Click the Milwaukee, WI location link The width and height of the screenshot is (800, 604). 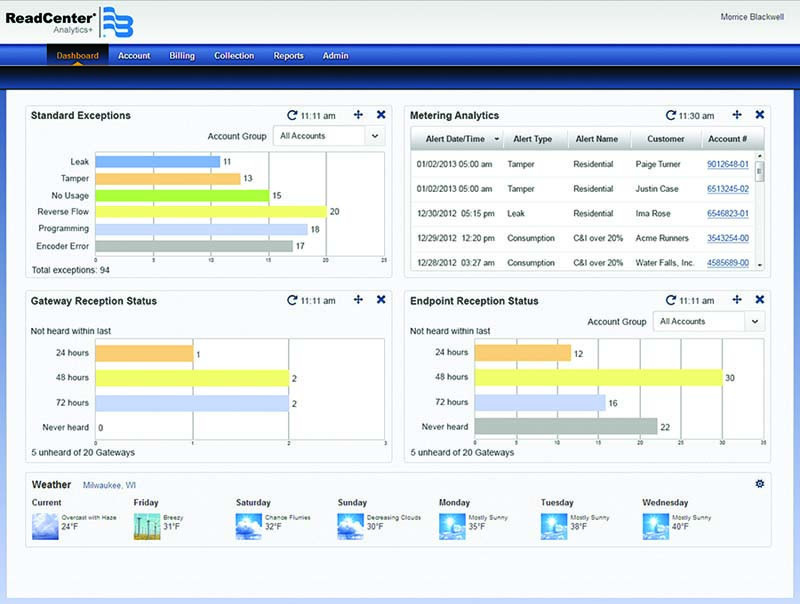click(108, 485)
